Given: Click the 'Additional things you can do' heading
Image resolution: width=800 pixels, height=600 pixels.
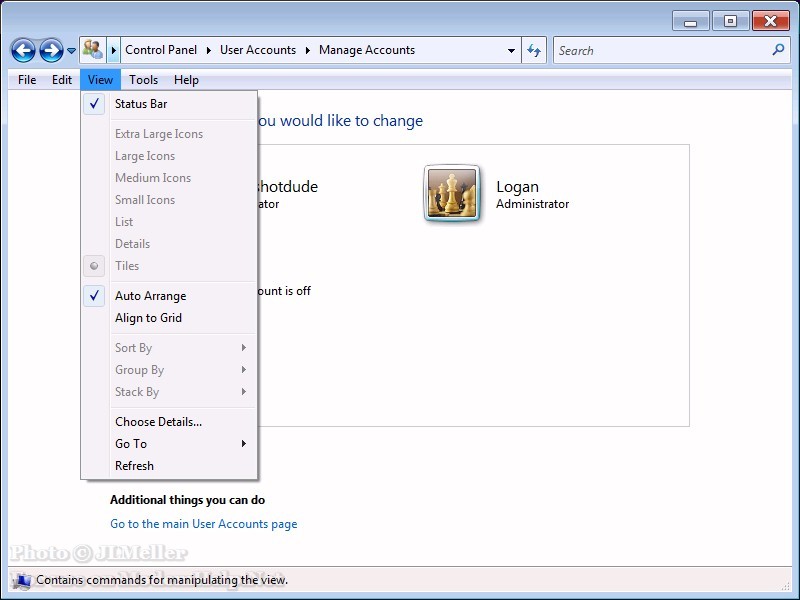Looking at the screenshot, I should point(187,500).
